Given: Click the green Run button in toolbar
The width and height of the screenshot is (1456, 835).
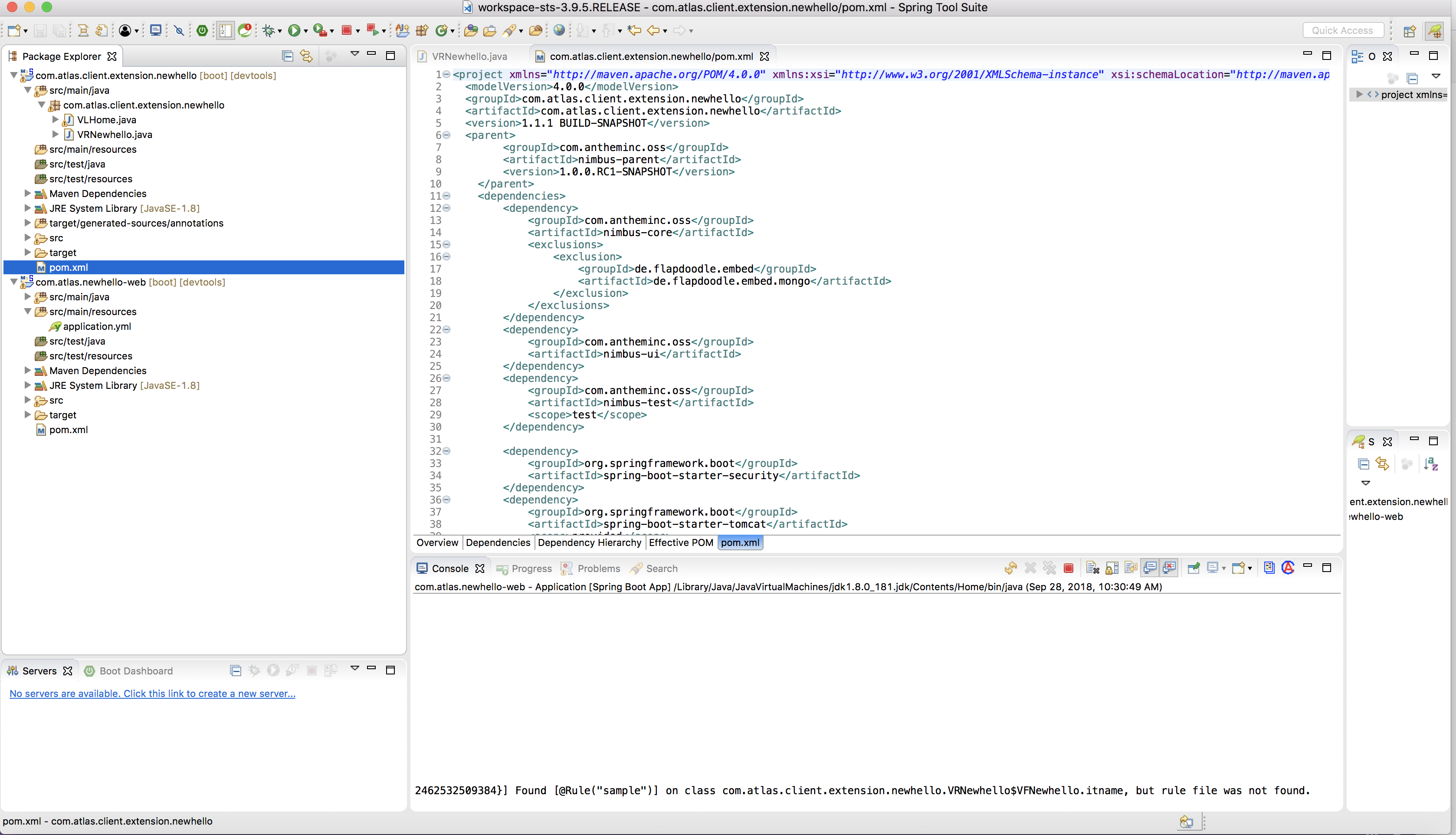Looking at the screenshot, I should pyautogui.click(x=294, y=30).
